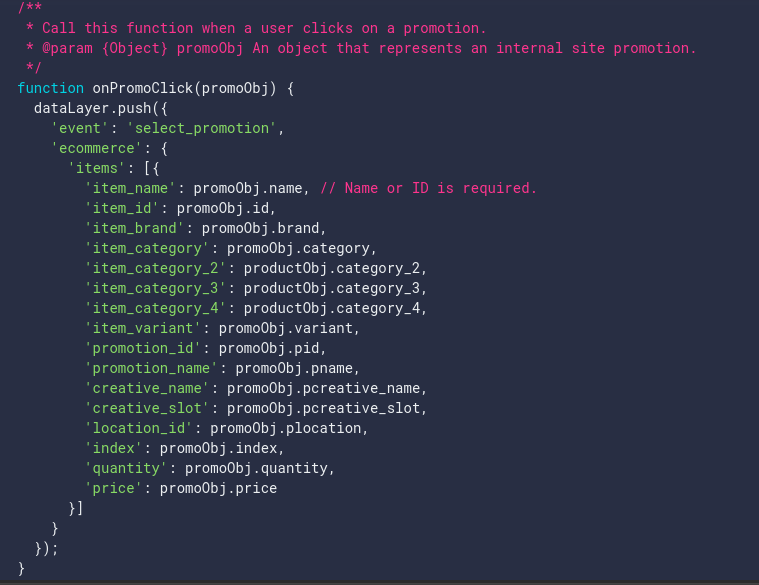Click the productObj.category_2 value

click(x=335, y=268)
